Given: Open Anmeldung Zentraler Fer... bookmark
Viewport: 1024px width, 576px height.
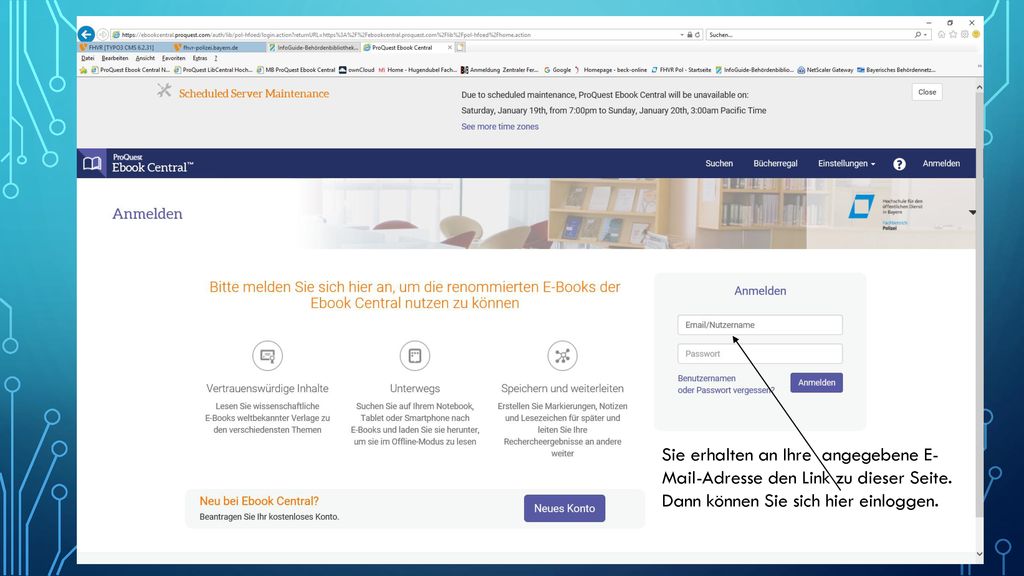Looking at the screenshot, I should (500, 70).
